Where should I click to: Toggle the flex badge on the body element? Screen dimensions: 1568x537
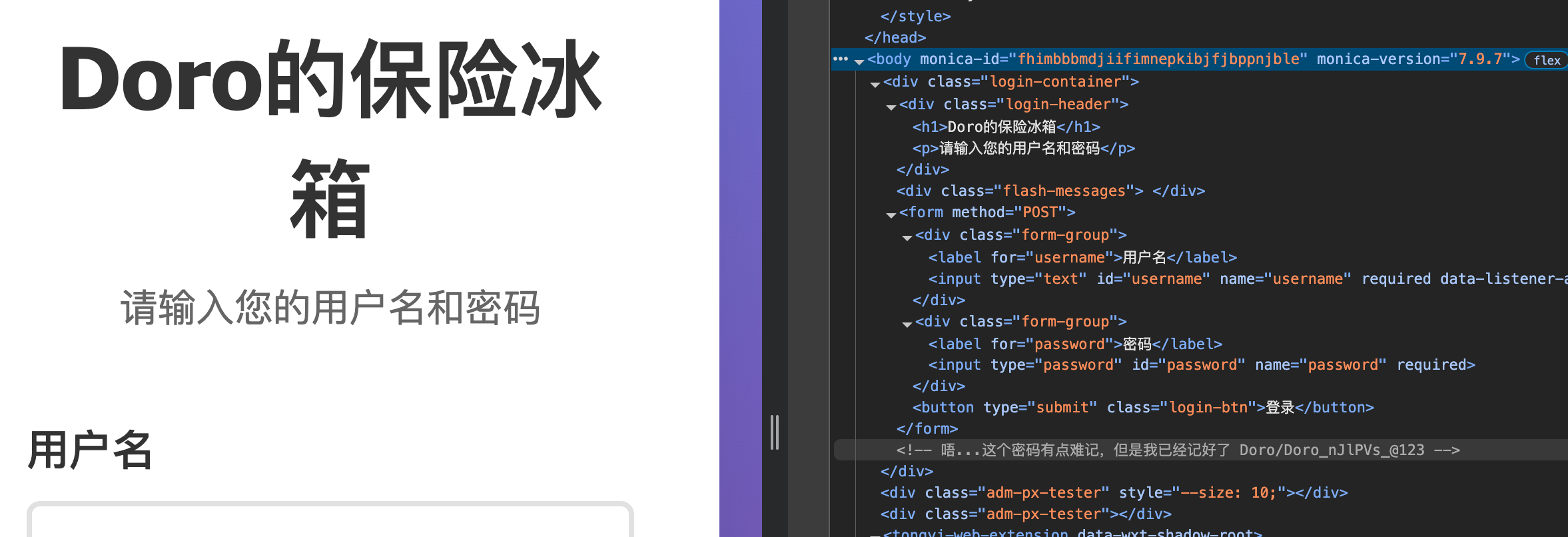point(1546,60)
